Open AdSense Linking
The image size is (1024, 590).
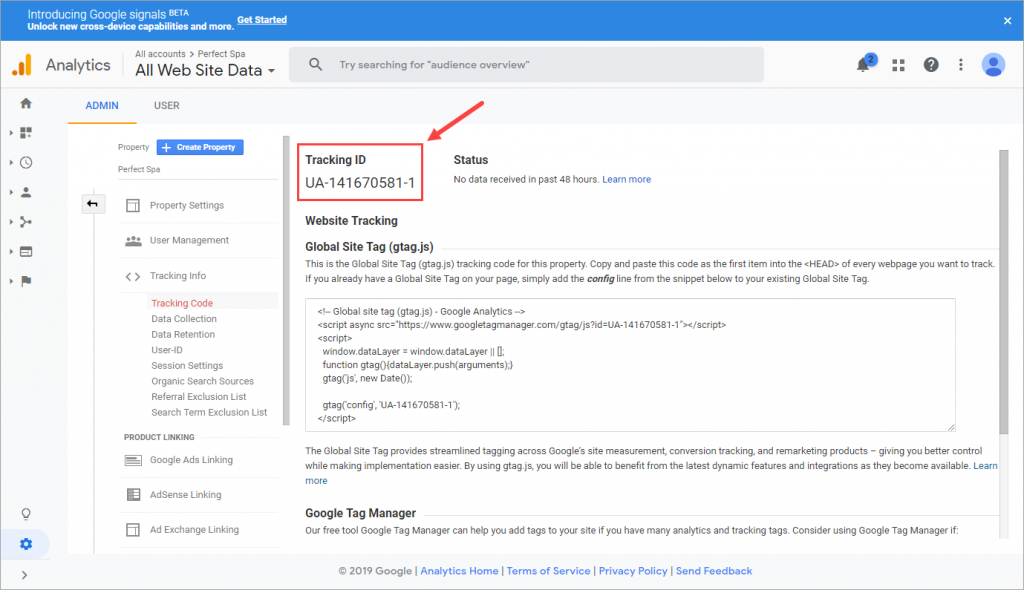pyautogui.click(x=185, y=495)
